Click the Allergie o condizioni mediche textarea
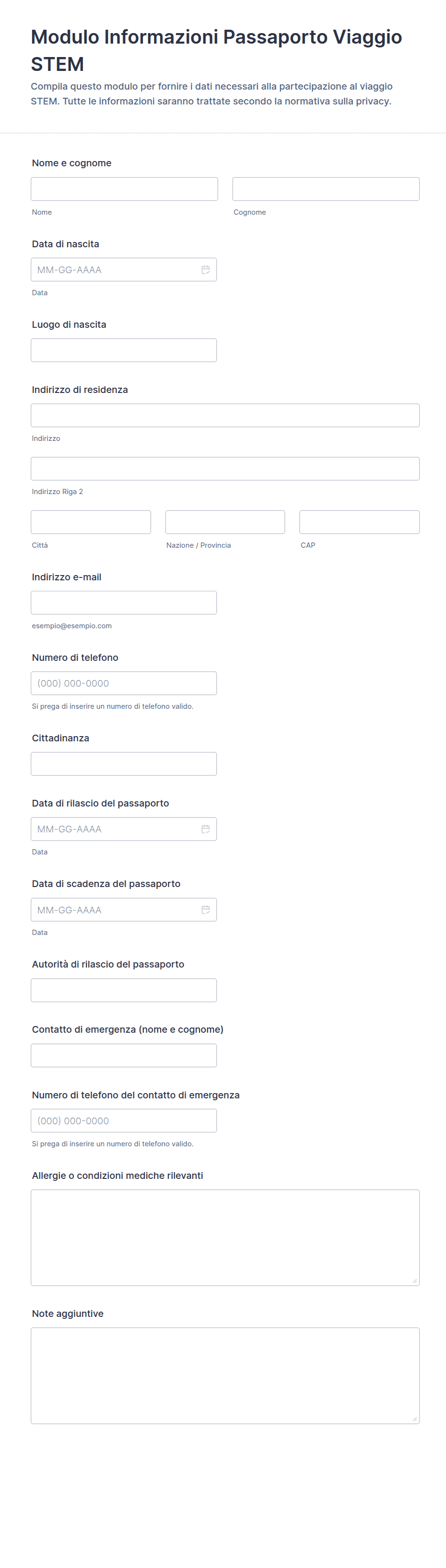The image size is (446, 1568). [x=225, y=1237]
